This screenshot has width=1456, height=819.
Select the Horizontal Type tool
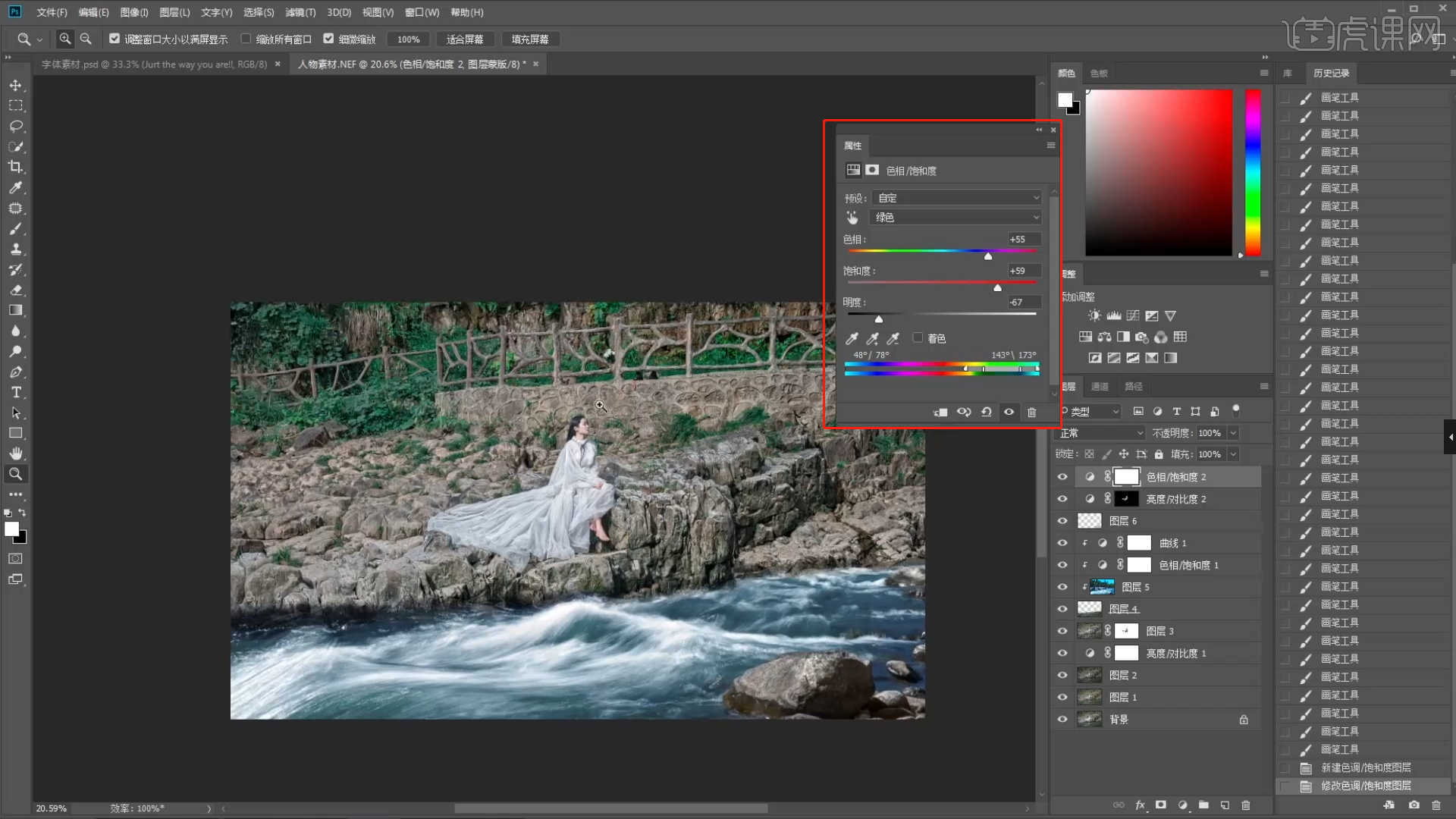click(x=16, y=392)
